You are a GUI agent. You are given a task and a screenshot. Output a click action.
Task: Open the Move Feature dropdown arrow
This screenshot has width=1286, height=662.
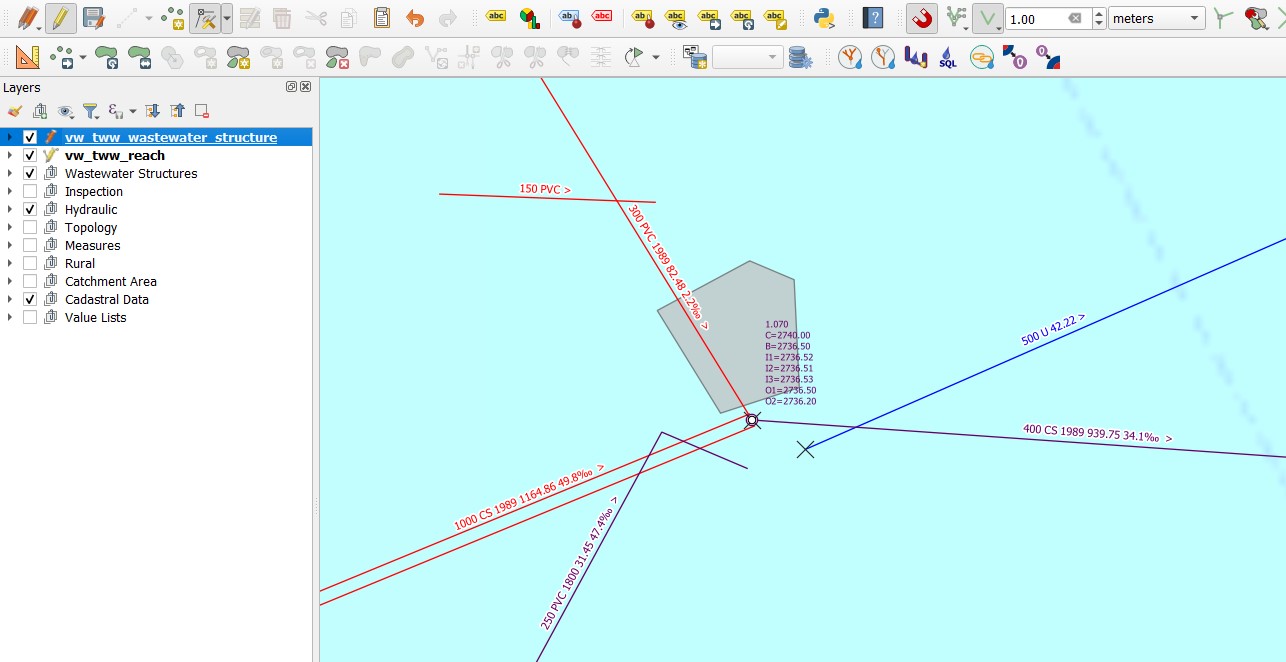click(83, 57)
